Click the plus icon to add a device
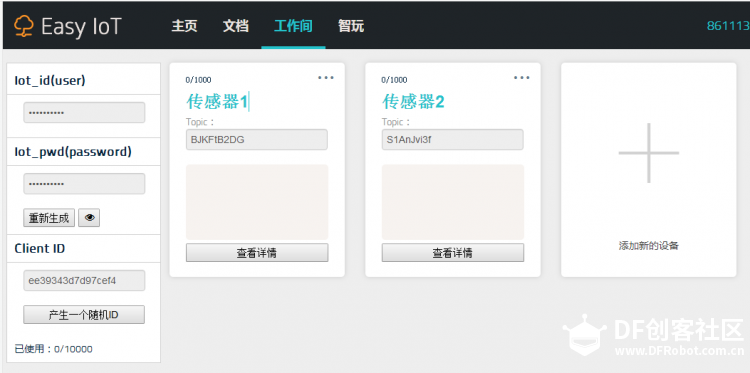This screenshot has width=750, height=373. (649, 153)
